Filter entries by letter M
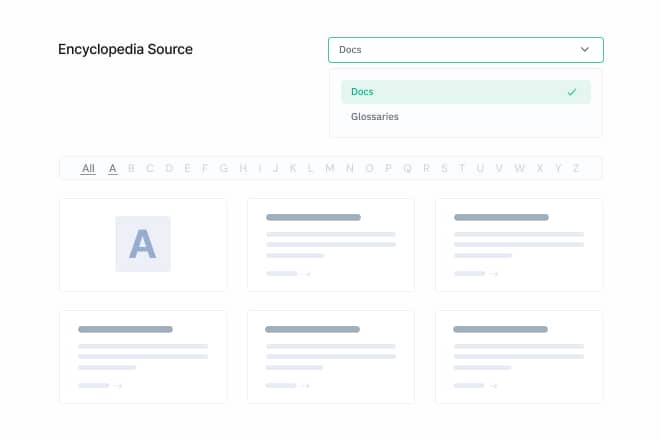 (329, 168)
